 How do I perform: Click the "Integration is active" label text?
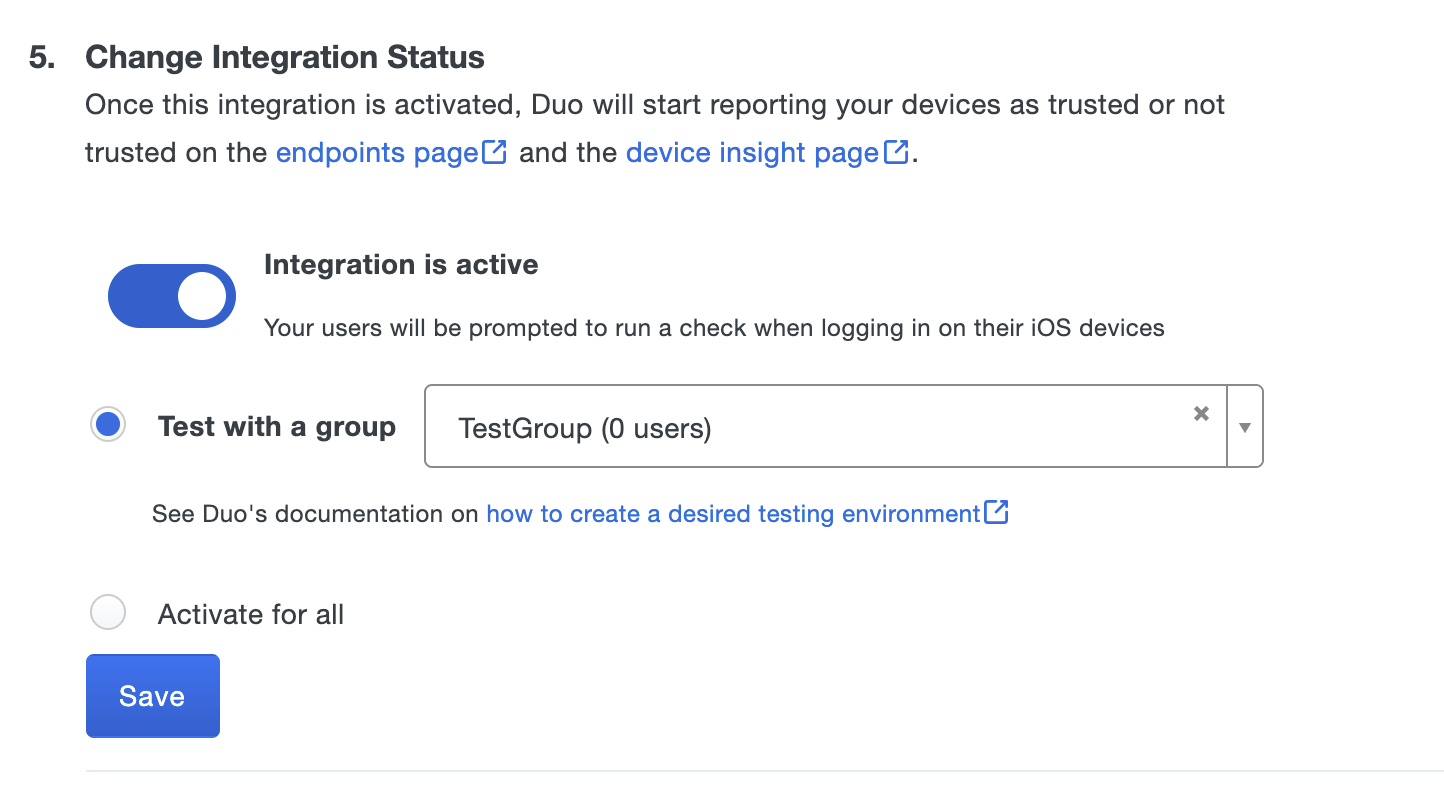(x=401, y=265)
